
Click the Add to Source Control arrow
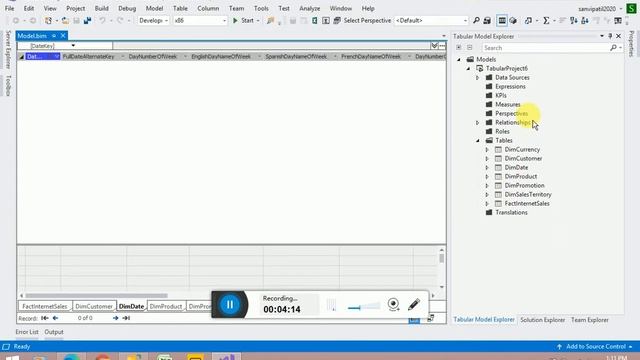pos(559,347)
